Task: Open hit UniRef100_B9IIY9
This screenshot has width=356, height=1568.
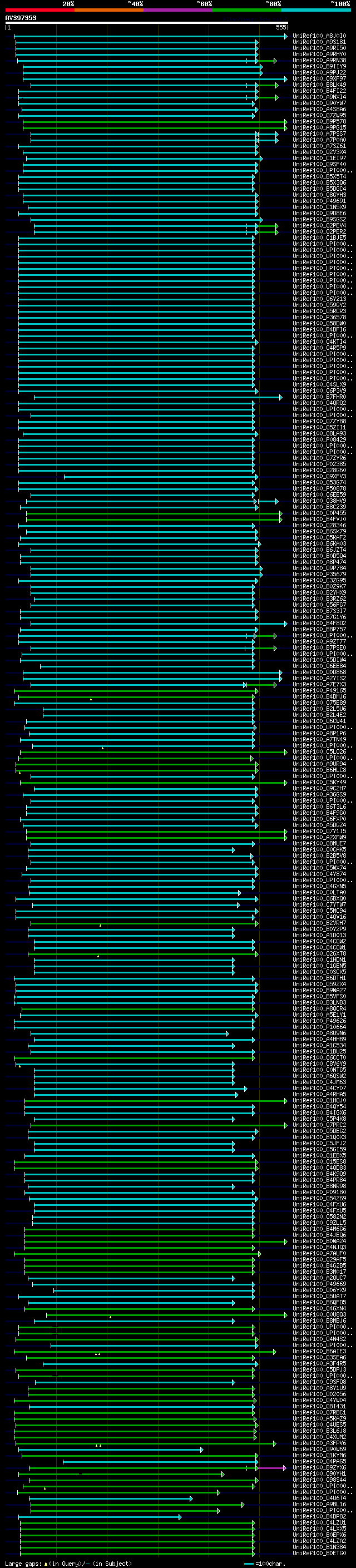Action: 319,66
